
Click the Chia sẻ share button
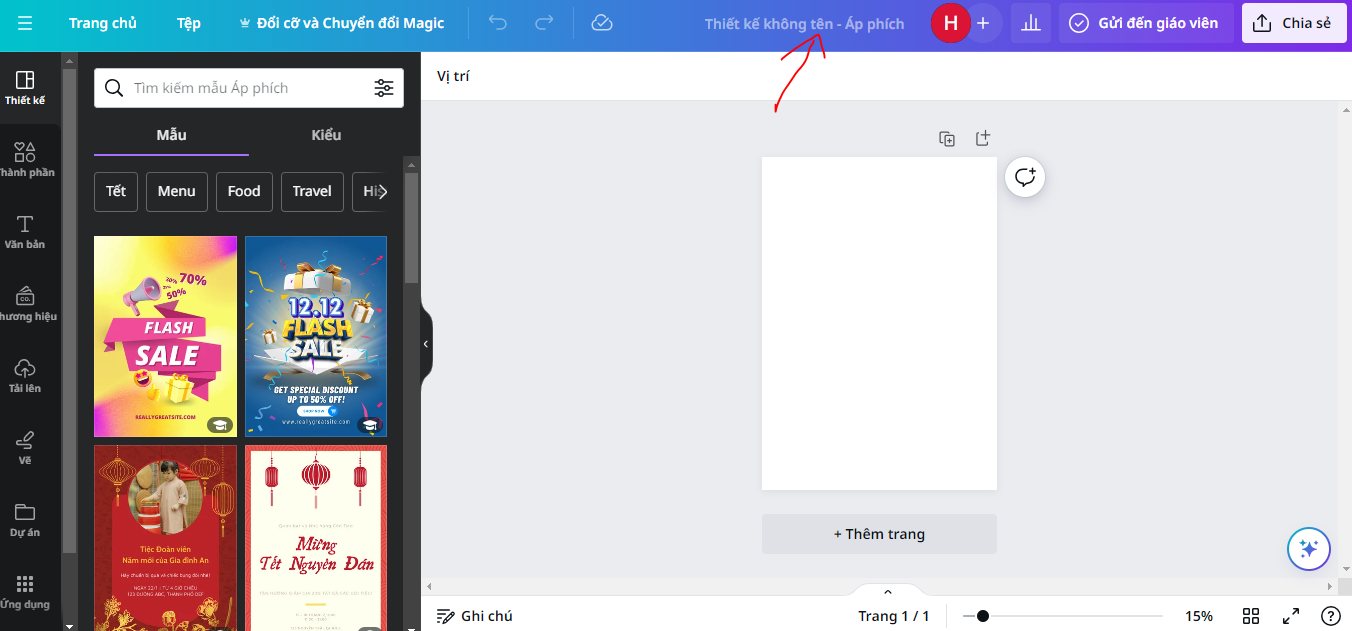pos(1293,23)
